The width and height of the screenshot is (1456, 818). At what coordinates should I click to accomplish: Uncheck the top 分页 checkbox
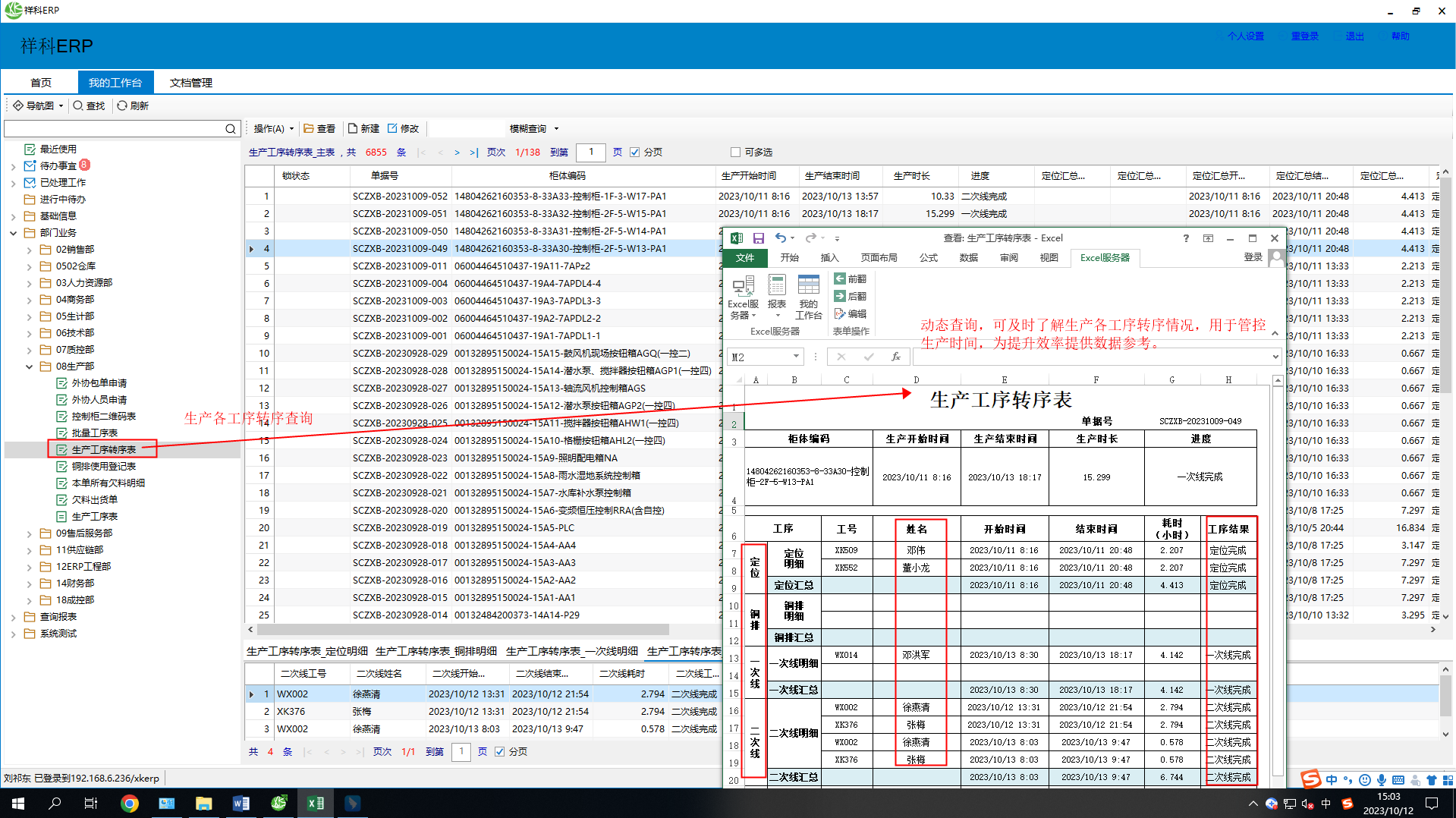coord(634,153)
